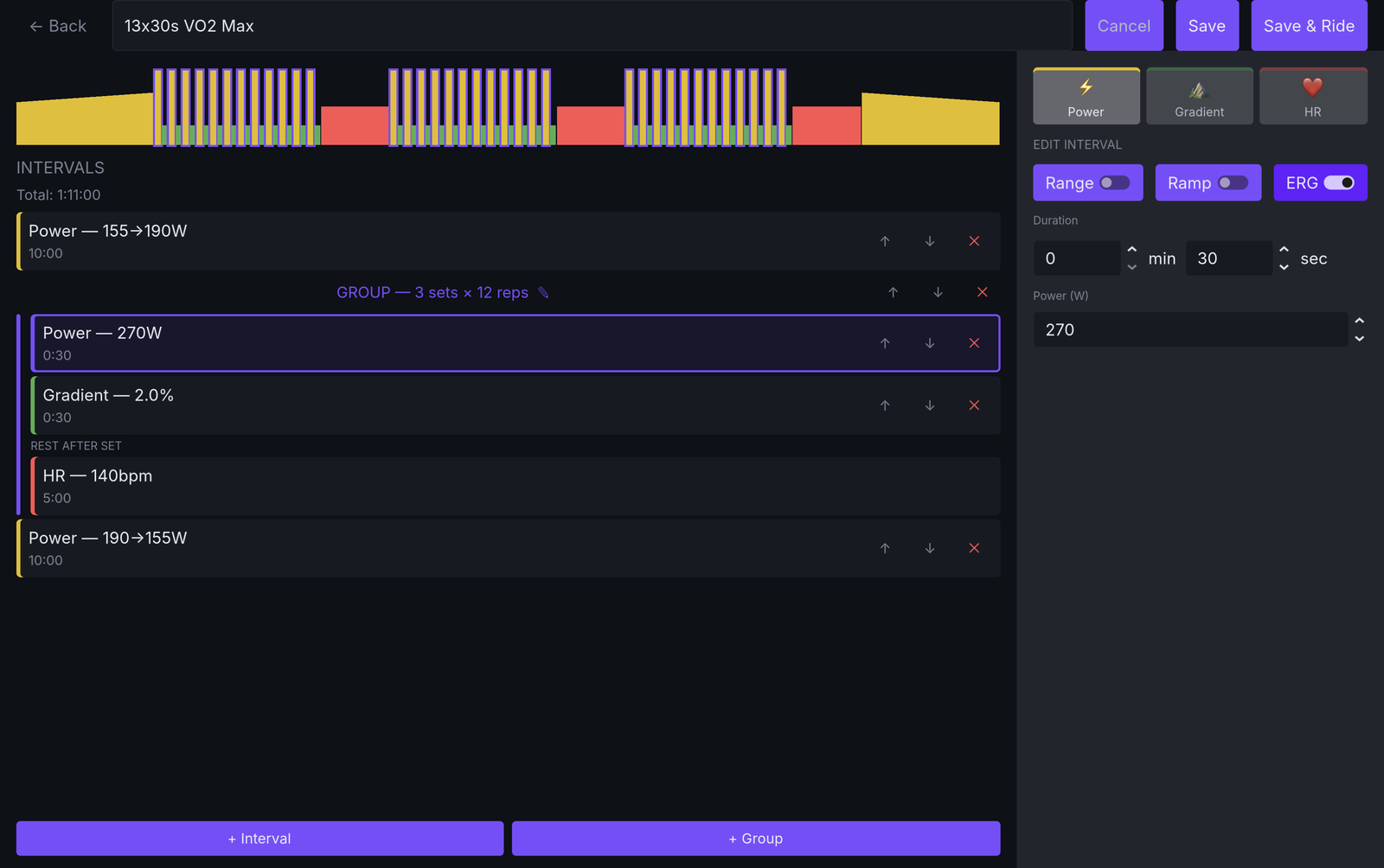This screenshot has height=868, width=1384.
Task: Increase duration minutes with up arrow
Action: tap(1131, 250)
